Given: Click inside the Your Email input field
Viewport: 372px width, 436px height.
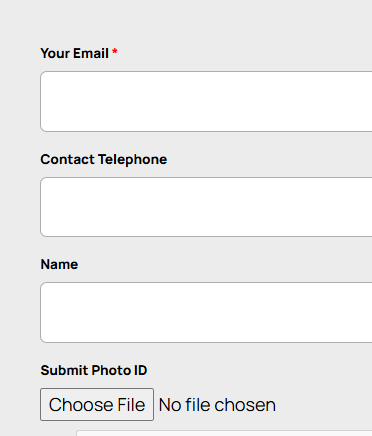Looking at the screenshot, I should point(206,101).
